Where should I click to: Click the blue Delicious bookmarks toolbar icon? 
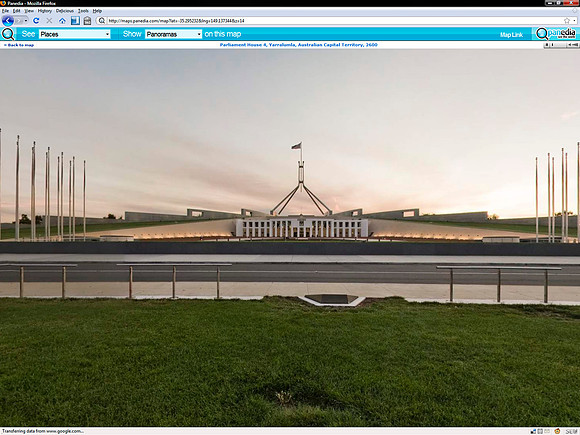coord(75,21)
